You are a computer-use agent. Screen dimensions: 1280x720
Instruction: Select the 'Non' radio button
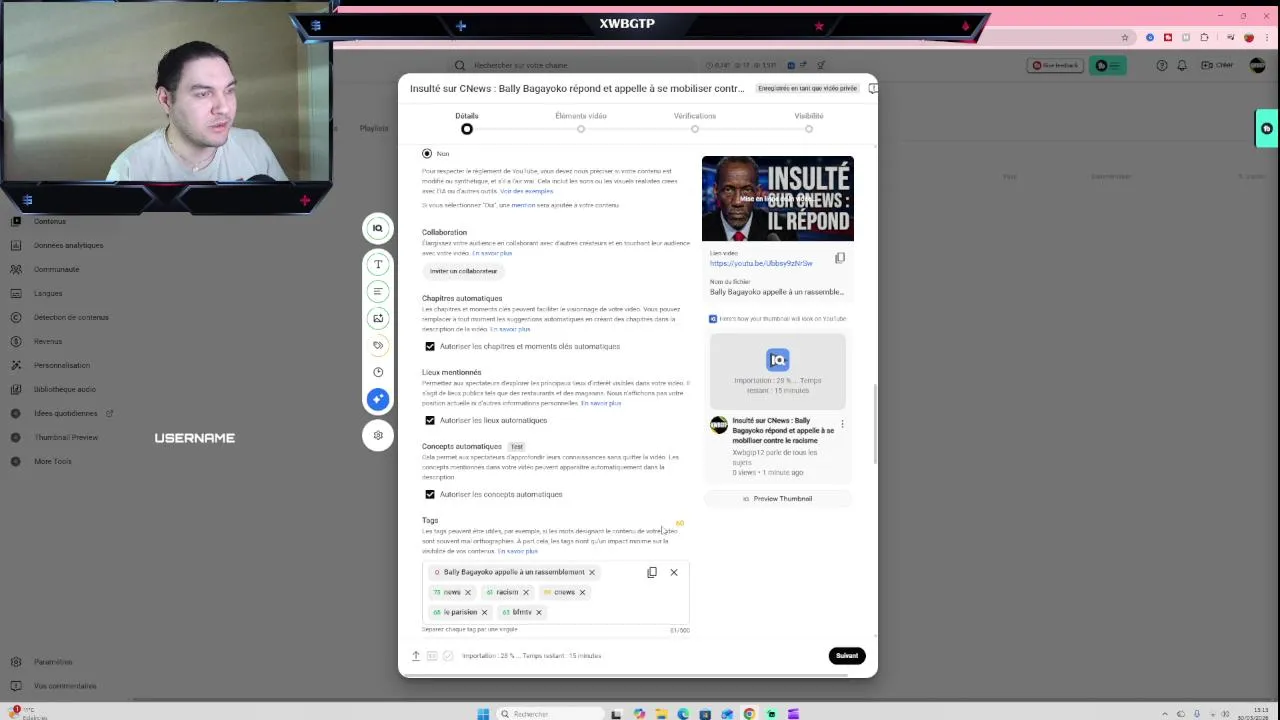[x=427, y=153]
